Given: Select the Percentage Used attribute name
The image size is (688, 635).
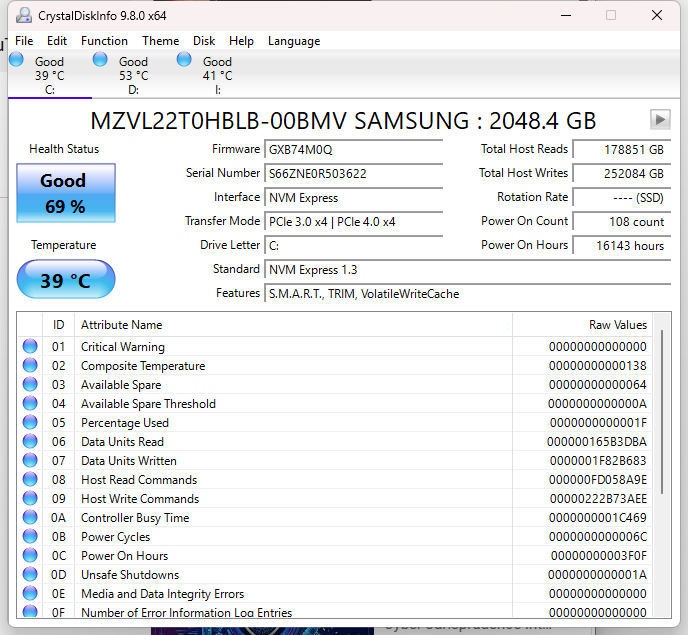Looking at the screenshot, I should click(125, 423).
